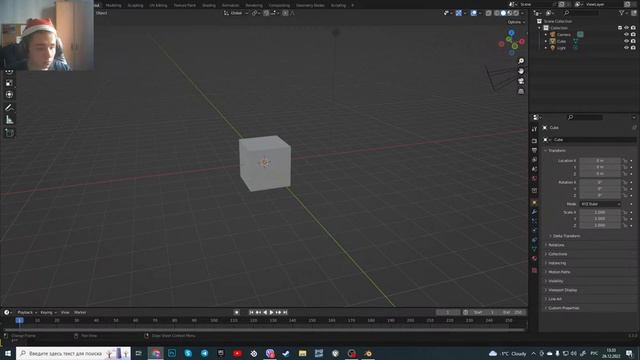Click the navigation gizmo Z axis
The width and height of the screenshot is (640, 360).
511,33
